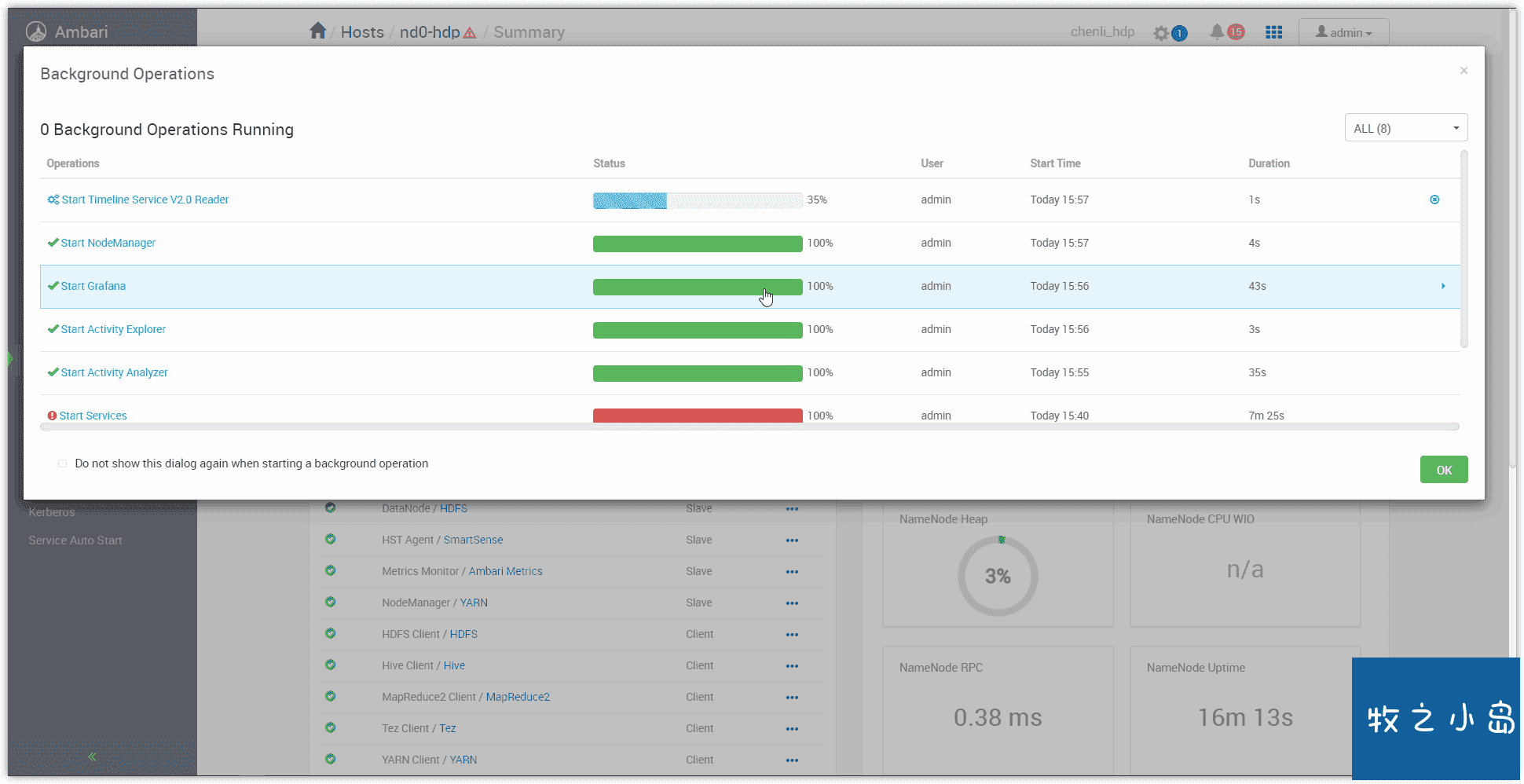Click the nd0-hdp host alert triangle
Image resolution: width=1524 pixels, height=784 pixels.
[x=470, y=33]
